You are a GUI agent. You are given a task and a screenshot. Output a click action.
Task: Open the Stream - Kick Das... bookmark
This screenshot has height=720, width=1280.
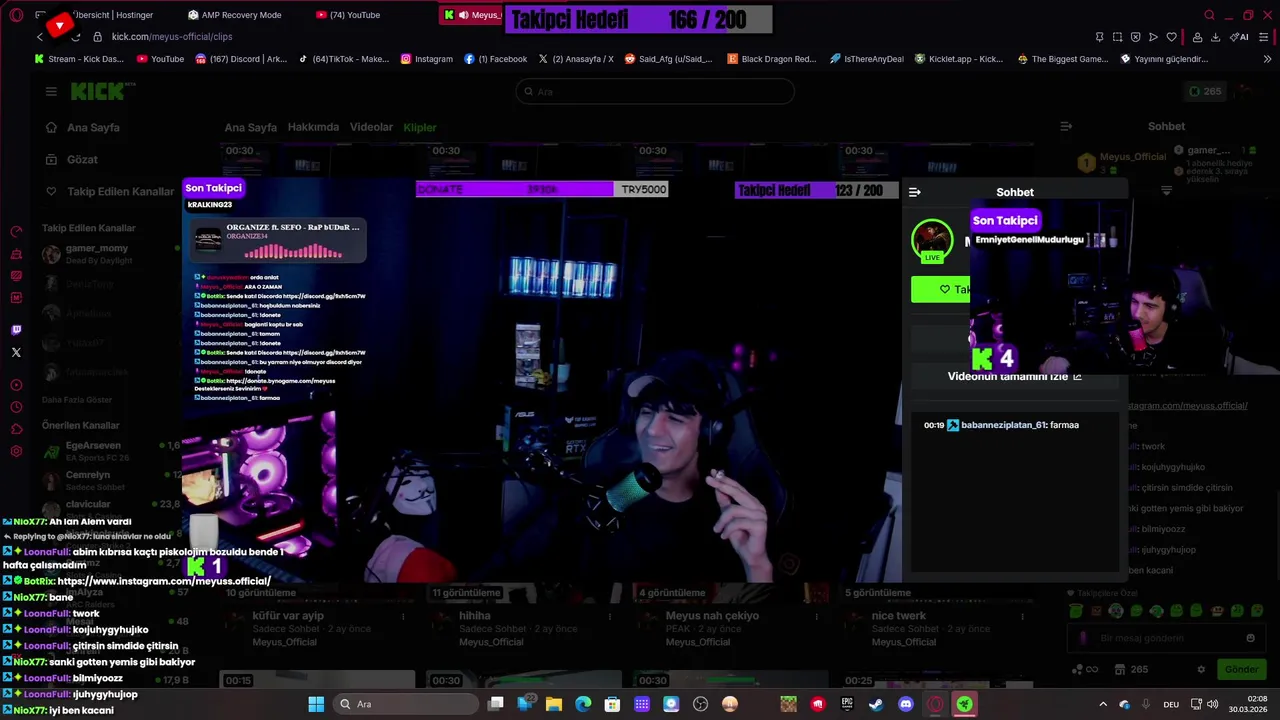tap(78, 59)
